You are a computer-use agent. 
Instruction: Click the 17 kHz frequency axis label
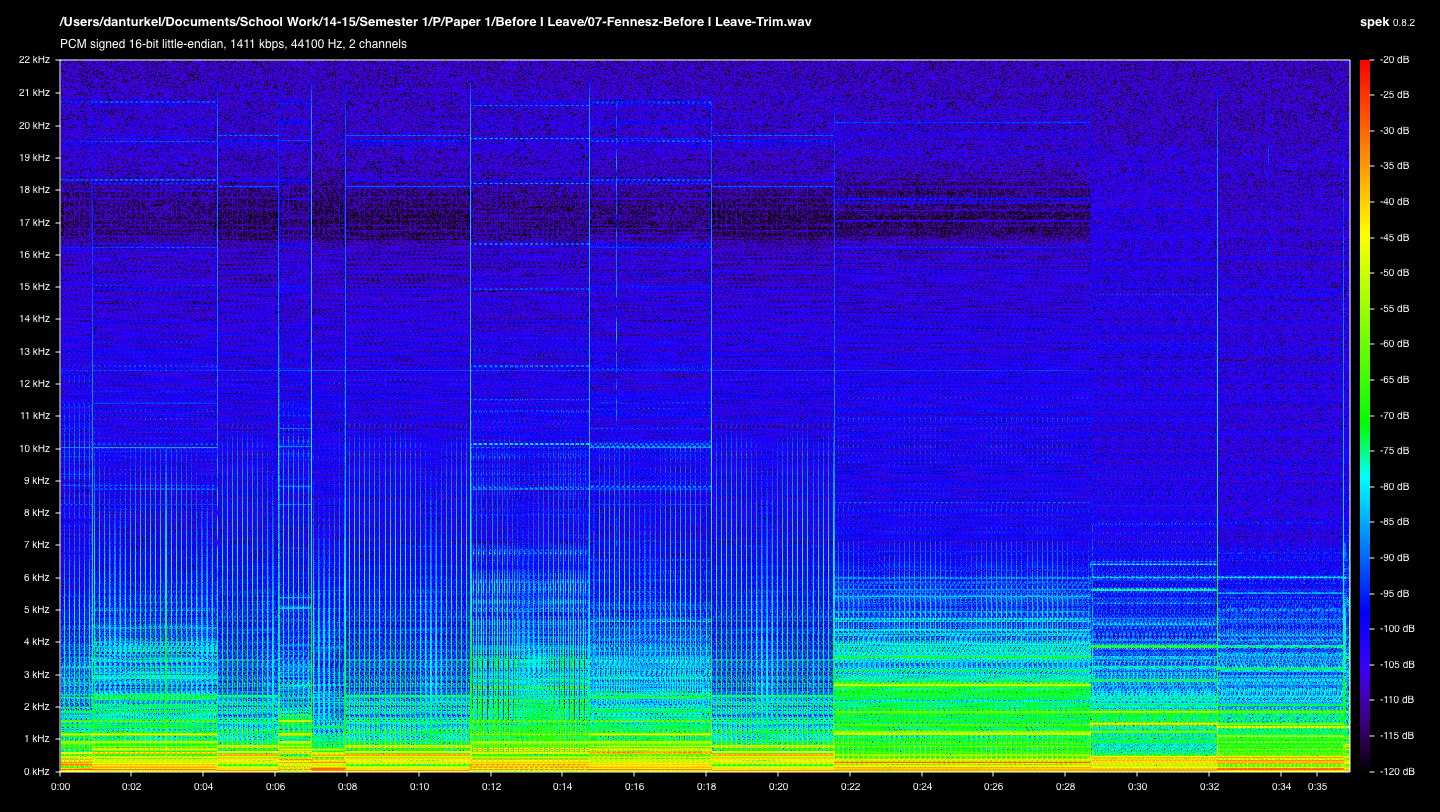pos(34,222)
